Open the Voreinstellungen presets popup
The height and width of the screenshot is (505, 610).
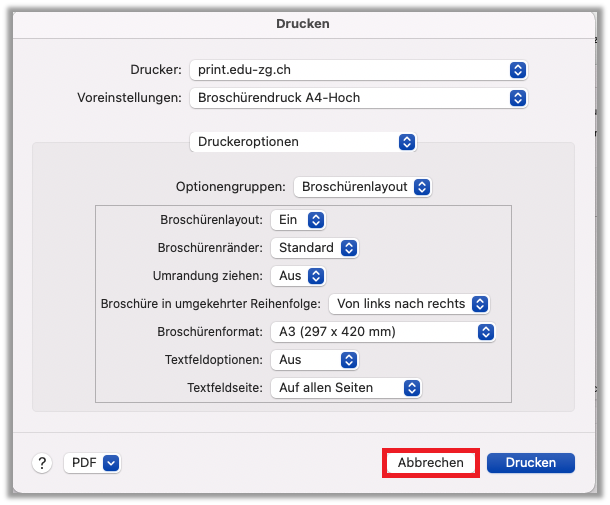pyautogui.click(x=357, y=98)
